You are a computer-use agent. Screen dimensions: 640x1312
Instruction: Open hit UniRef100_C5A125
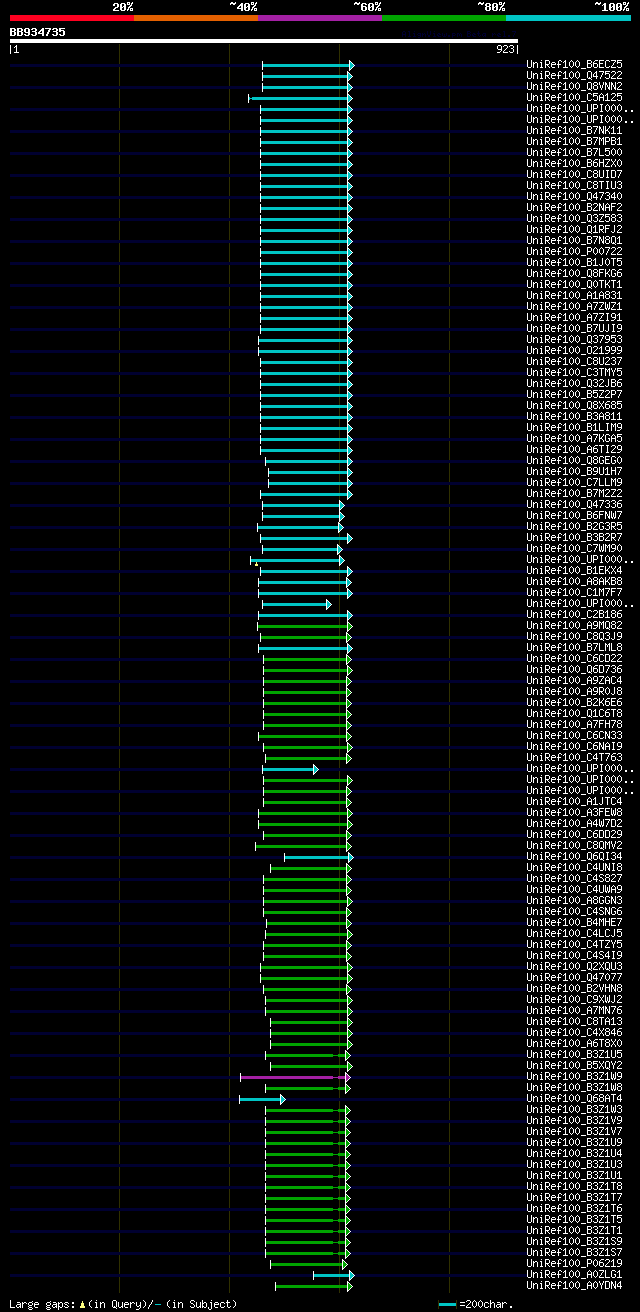576,97
